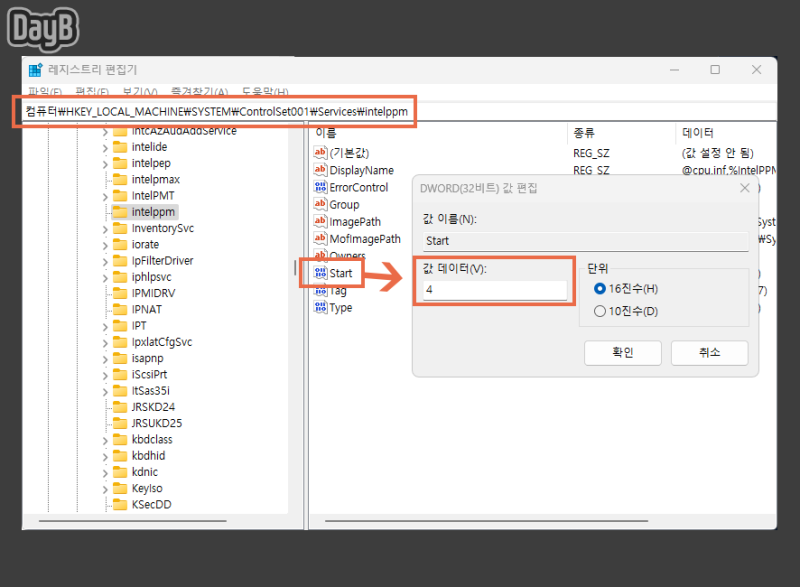Cancel the DWORD edit with 취소
This screenshot has width=800, height=587.
coord(709,352)
